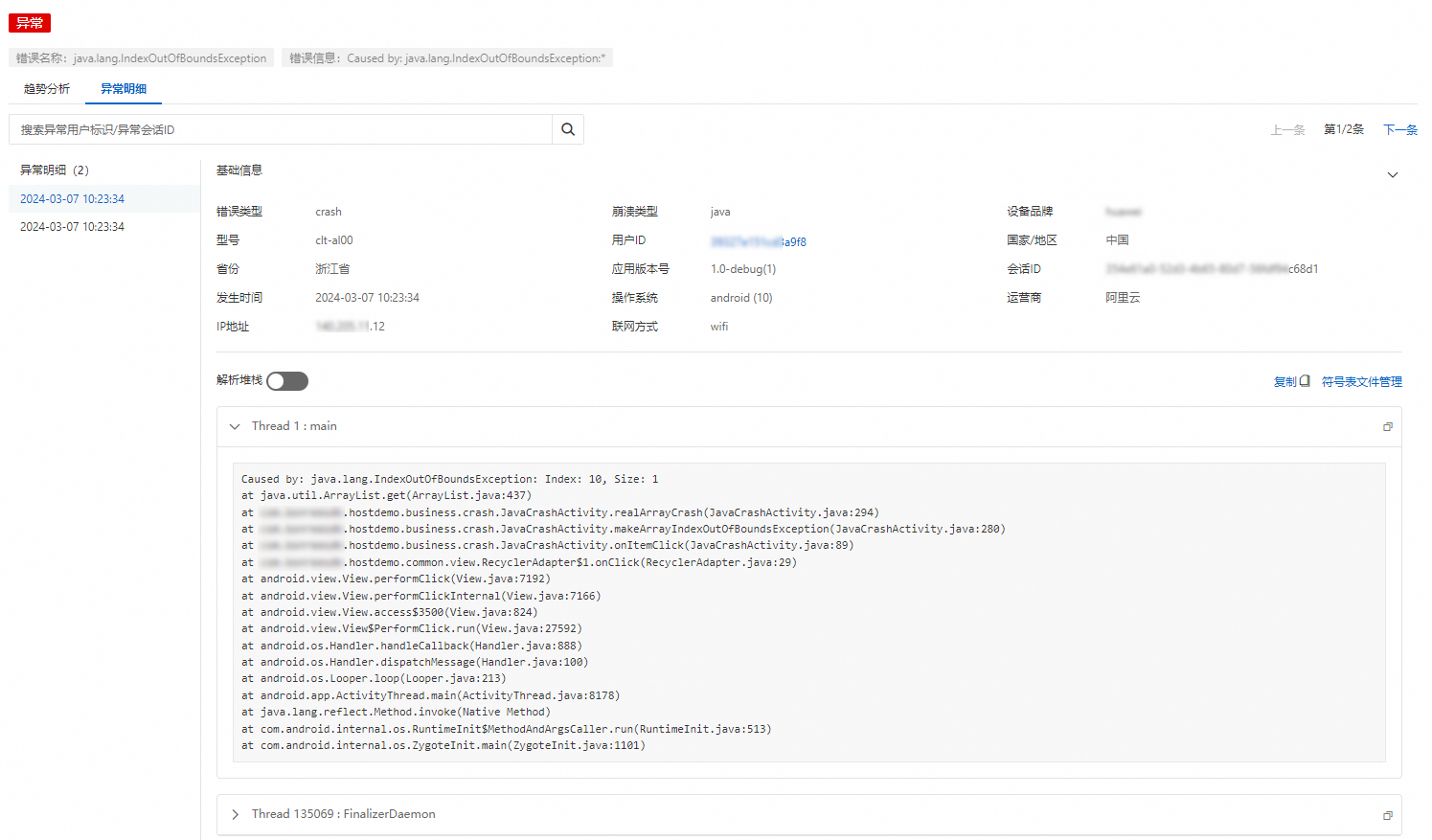
Task: Collapse the Thread 1 : main chevron
Action: 235,426
